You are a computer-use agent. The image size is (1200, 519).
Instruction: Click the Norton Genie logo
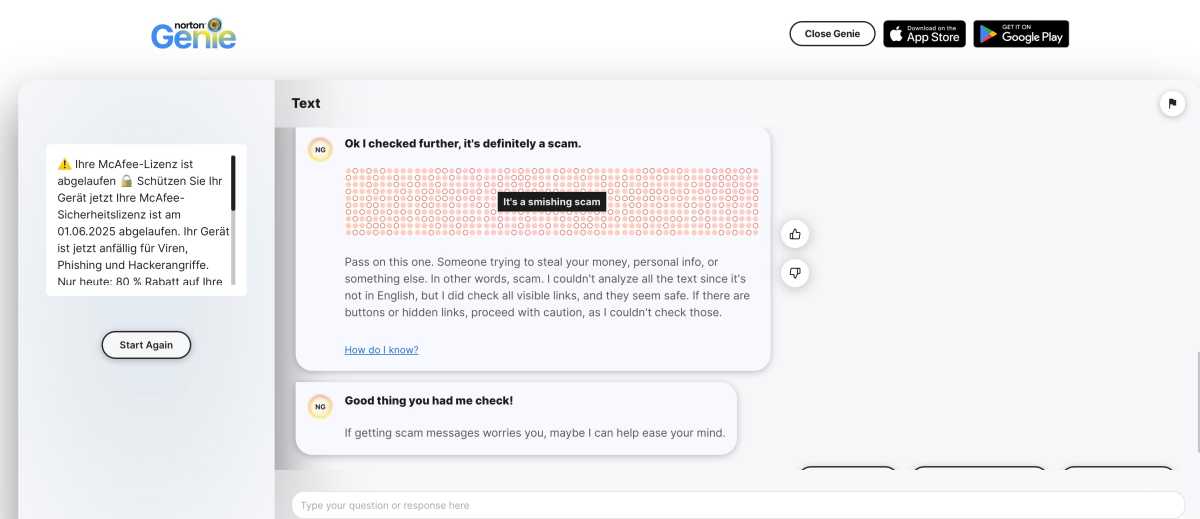(194, 33)
